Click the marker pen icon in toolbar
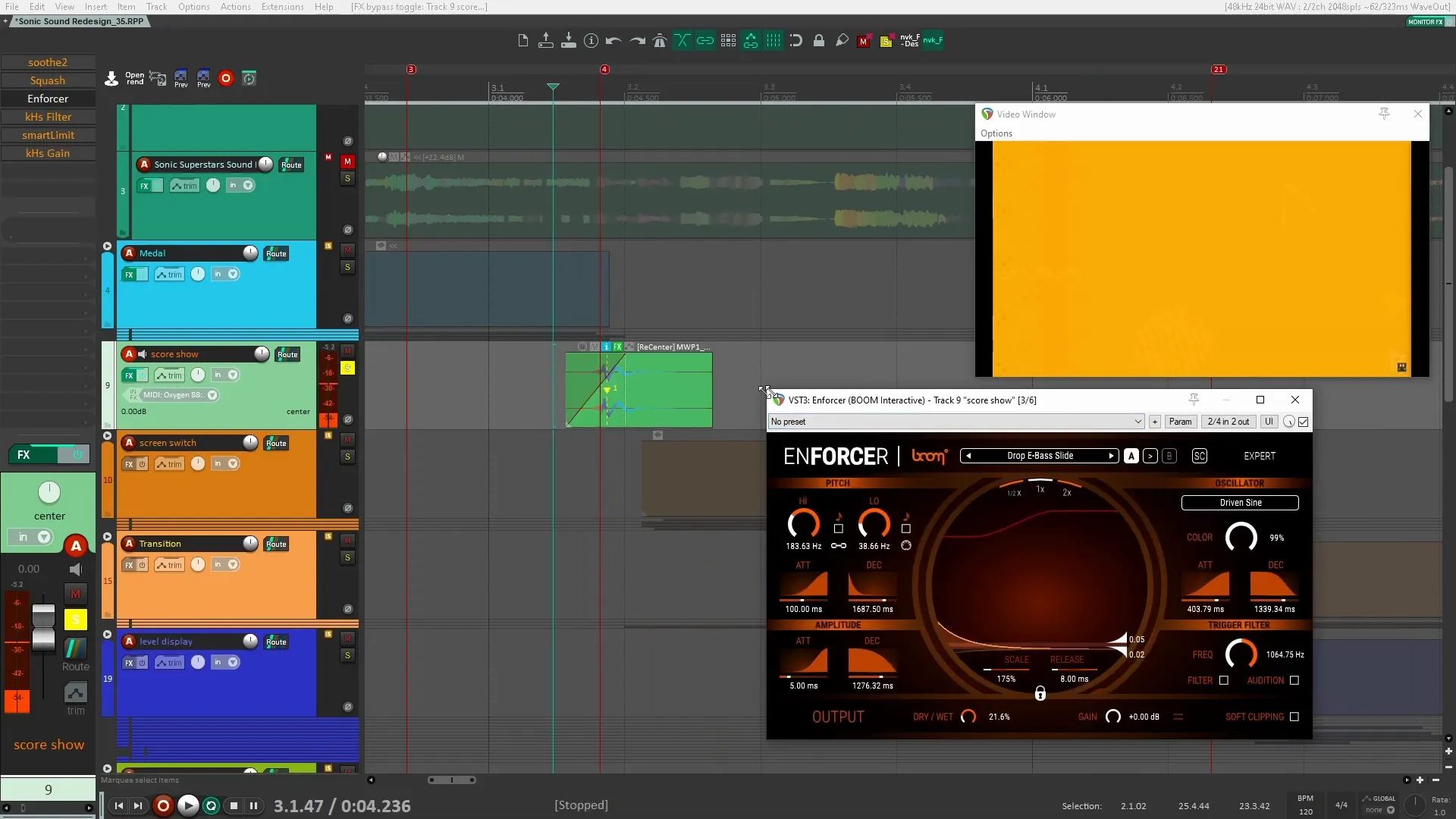This screenshot has width=1456, height=819. coord(842,41)
